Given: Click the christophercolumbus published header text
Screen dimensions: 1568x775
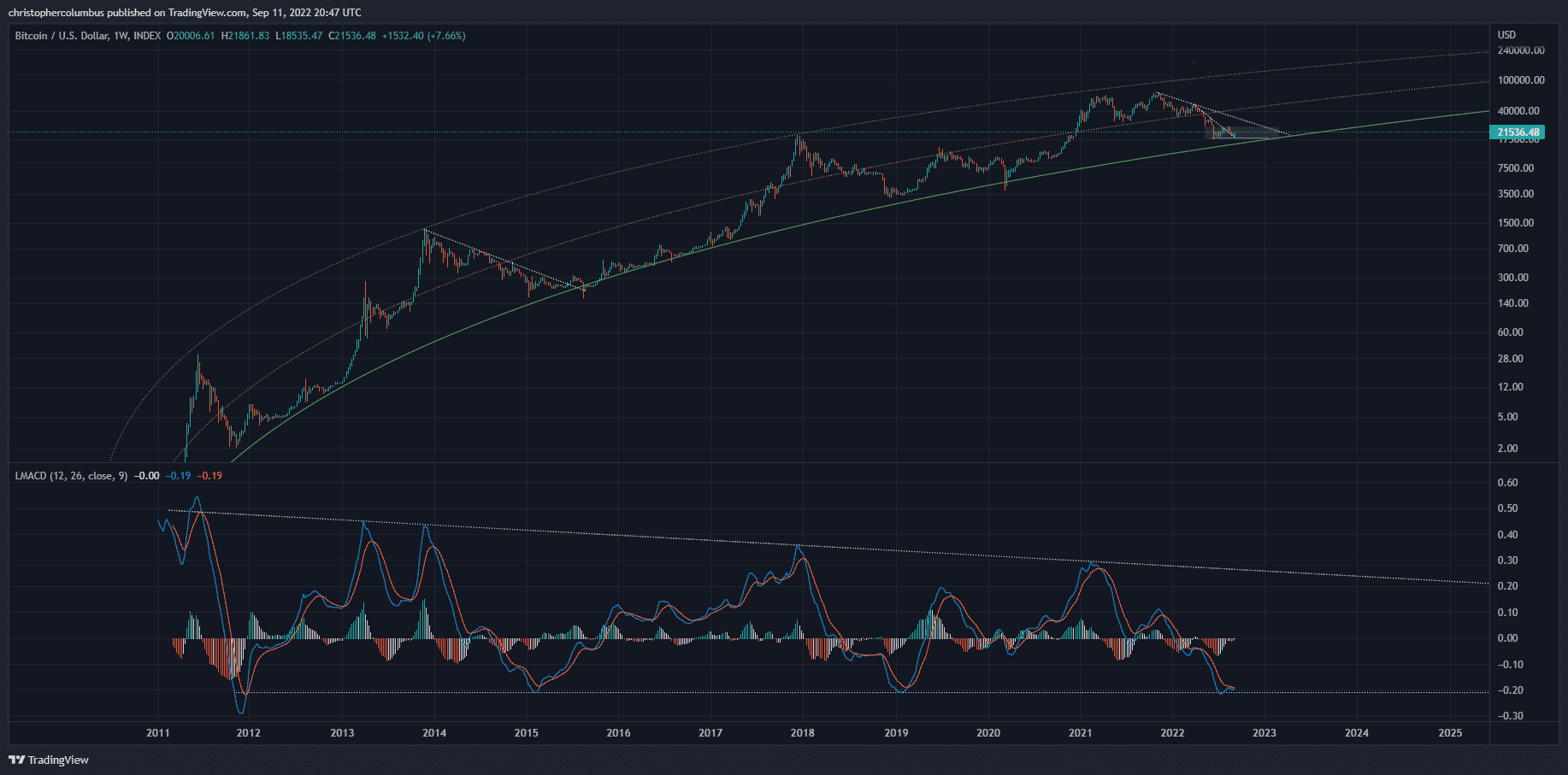Looking at the screenshot, I should (x=185, y=13).
